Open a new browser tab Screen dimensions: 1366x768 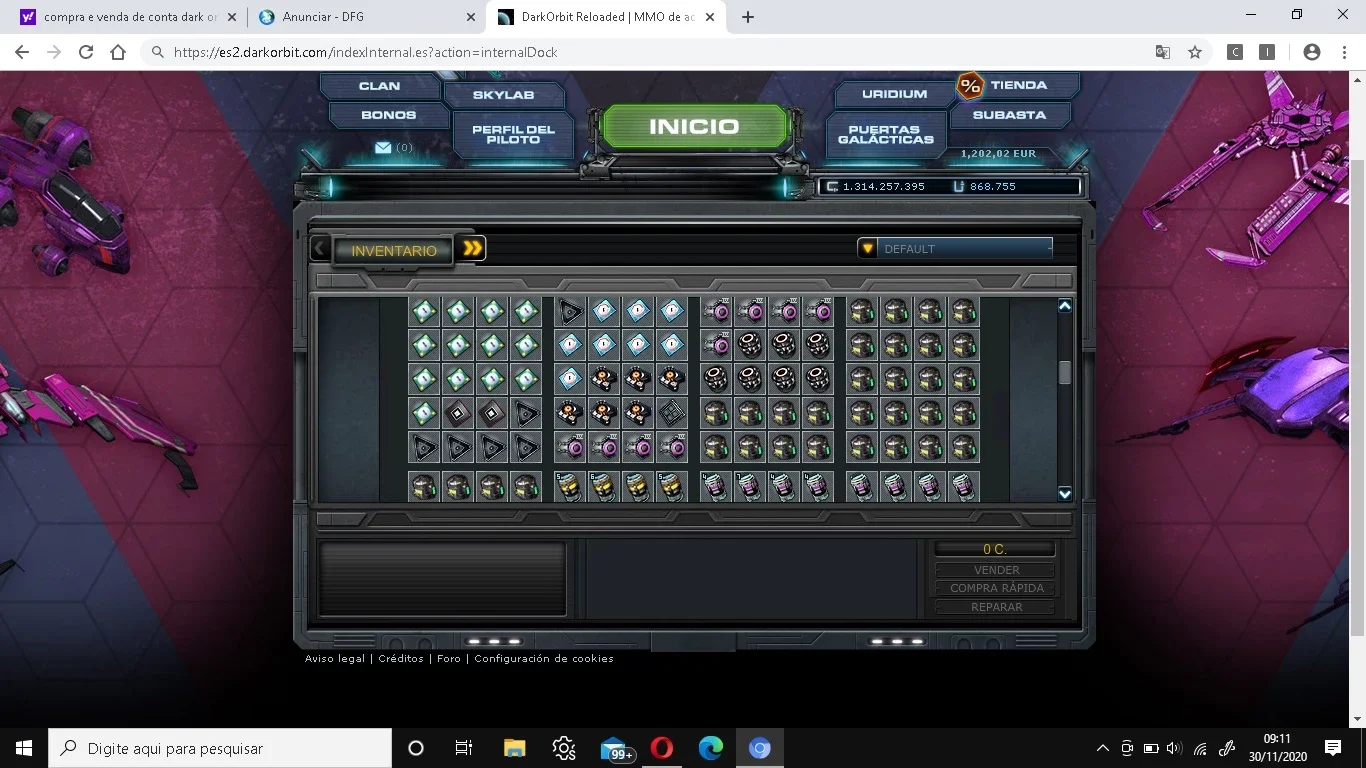(748, 17)
